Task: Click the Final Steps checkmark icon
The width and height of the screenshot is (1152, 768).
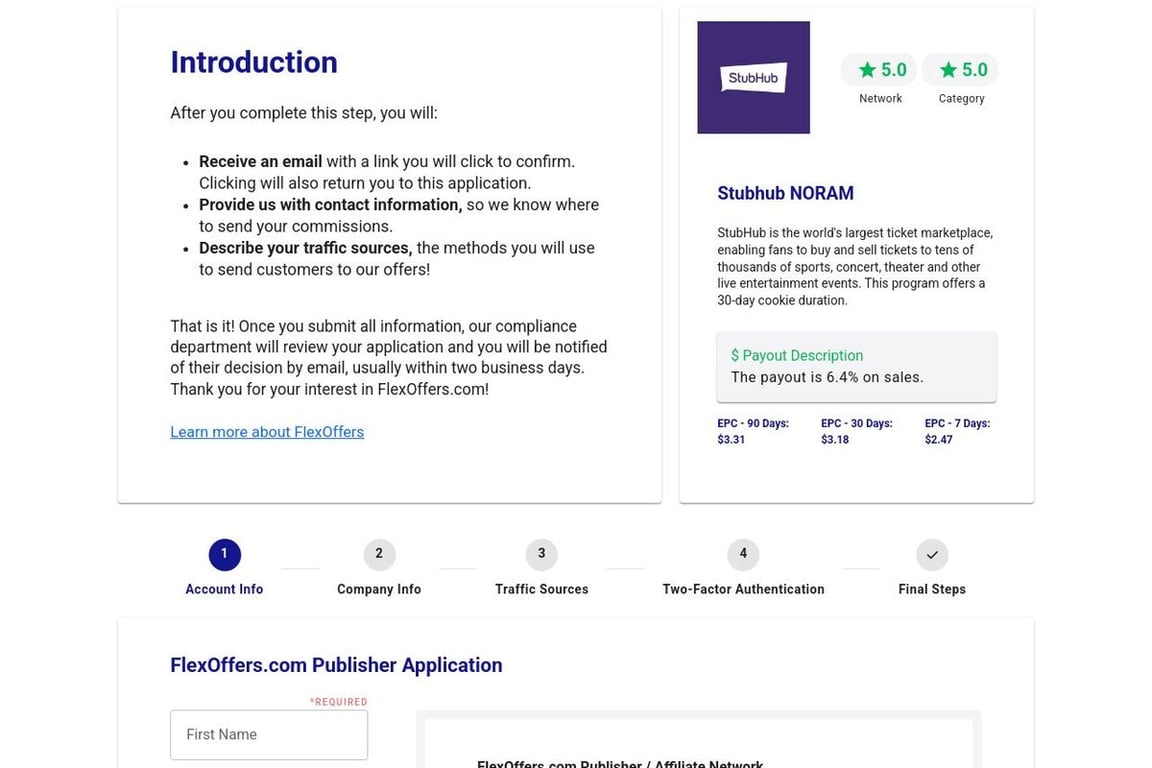Action: [932, 554]
